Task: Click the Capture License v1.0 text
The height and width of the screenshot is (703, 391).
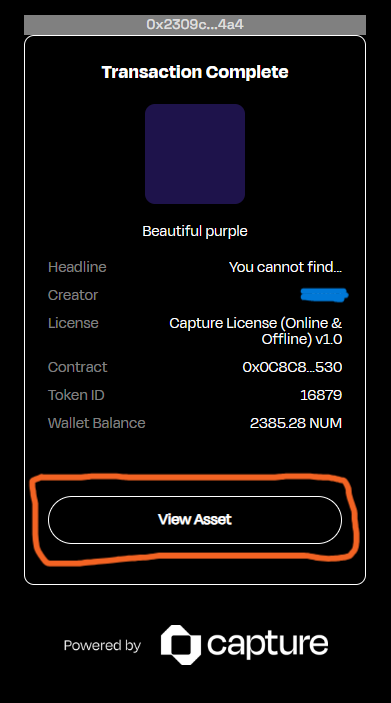Action: click(x=256, y=331)
